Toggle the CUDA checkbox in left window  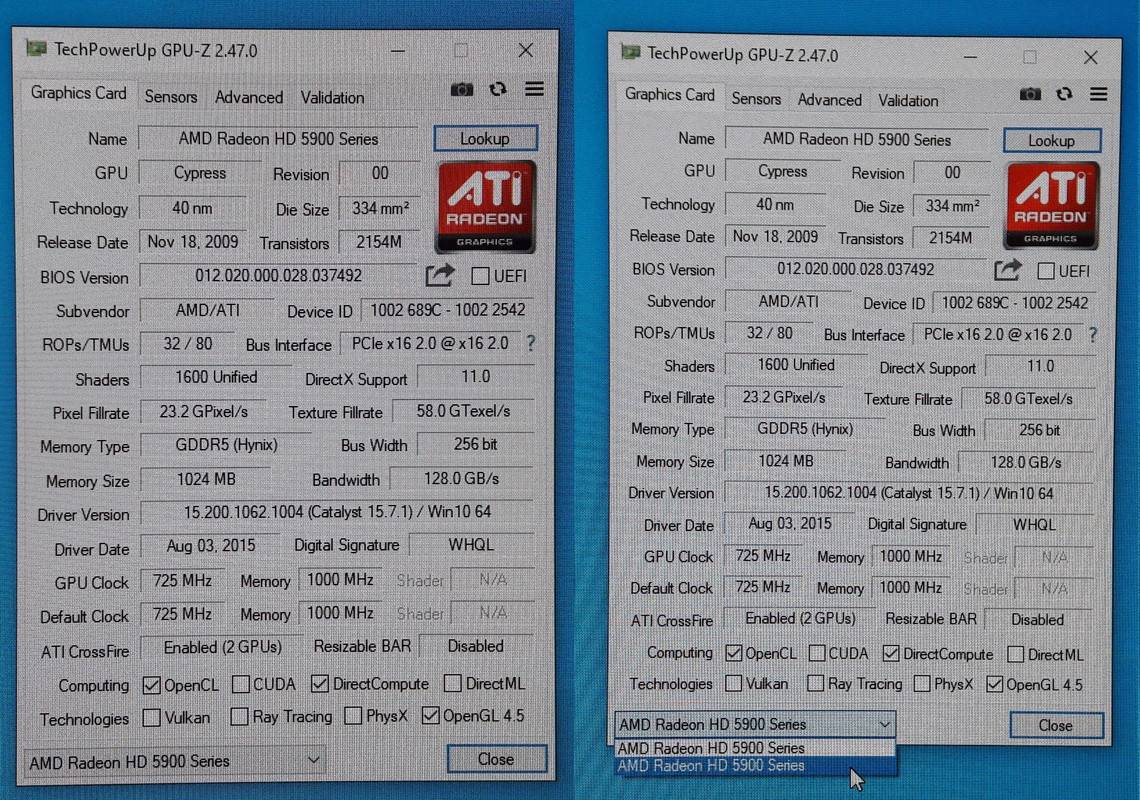point(241,684)
